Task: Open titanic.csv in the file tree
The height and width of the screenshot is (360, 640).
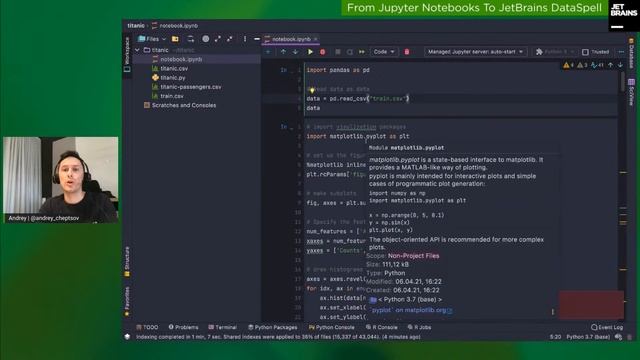Action: tap(174, 69)
